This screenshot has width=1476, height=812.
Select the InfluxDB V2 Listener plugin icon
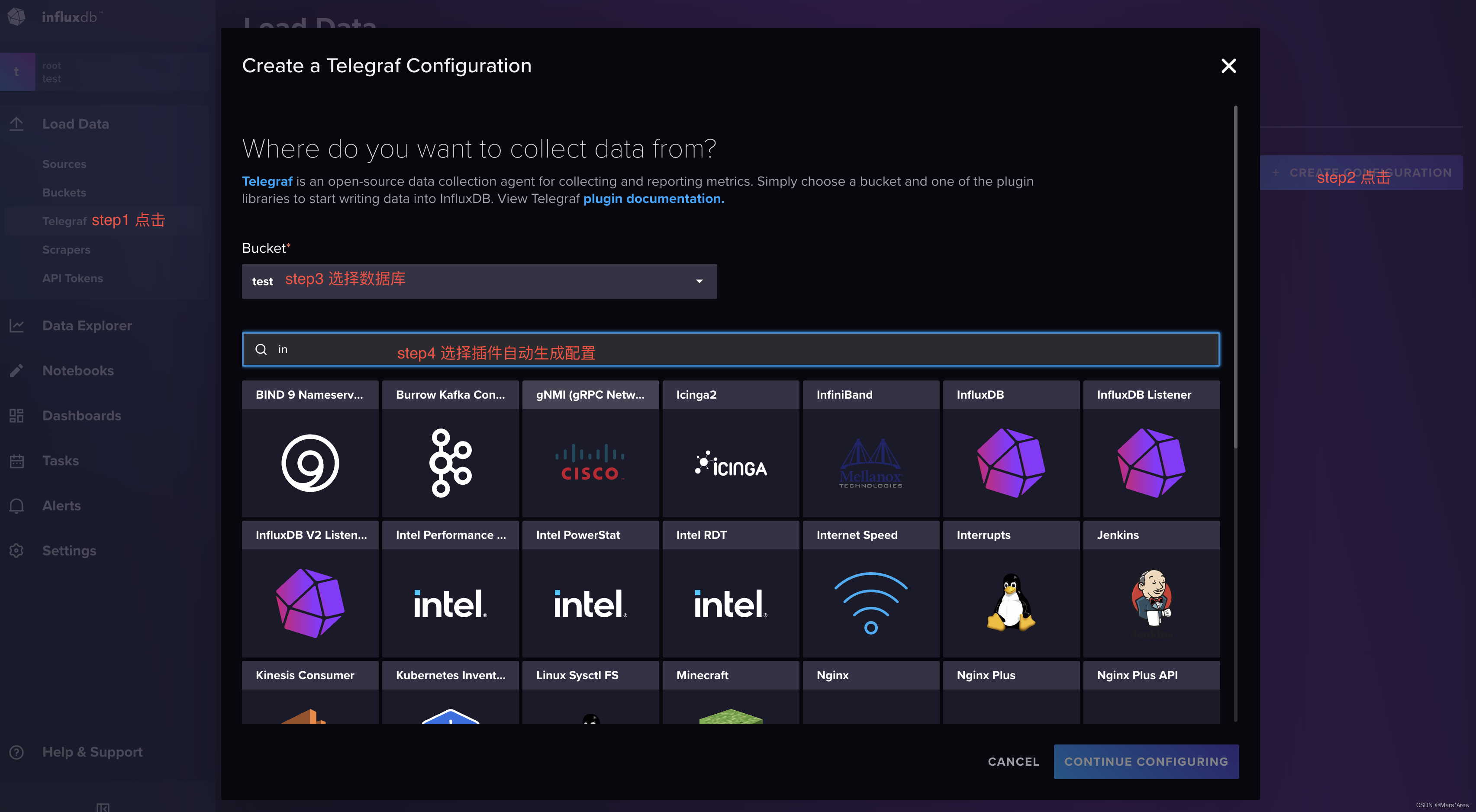tap(310, 603)
